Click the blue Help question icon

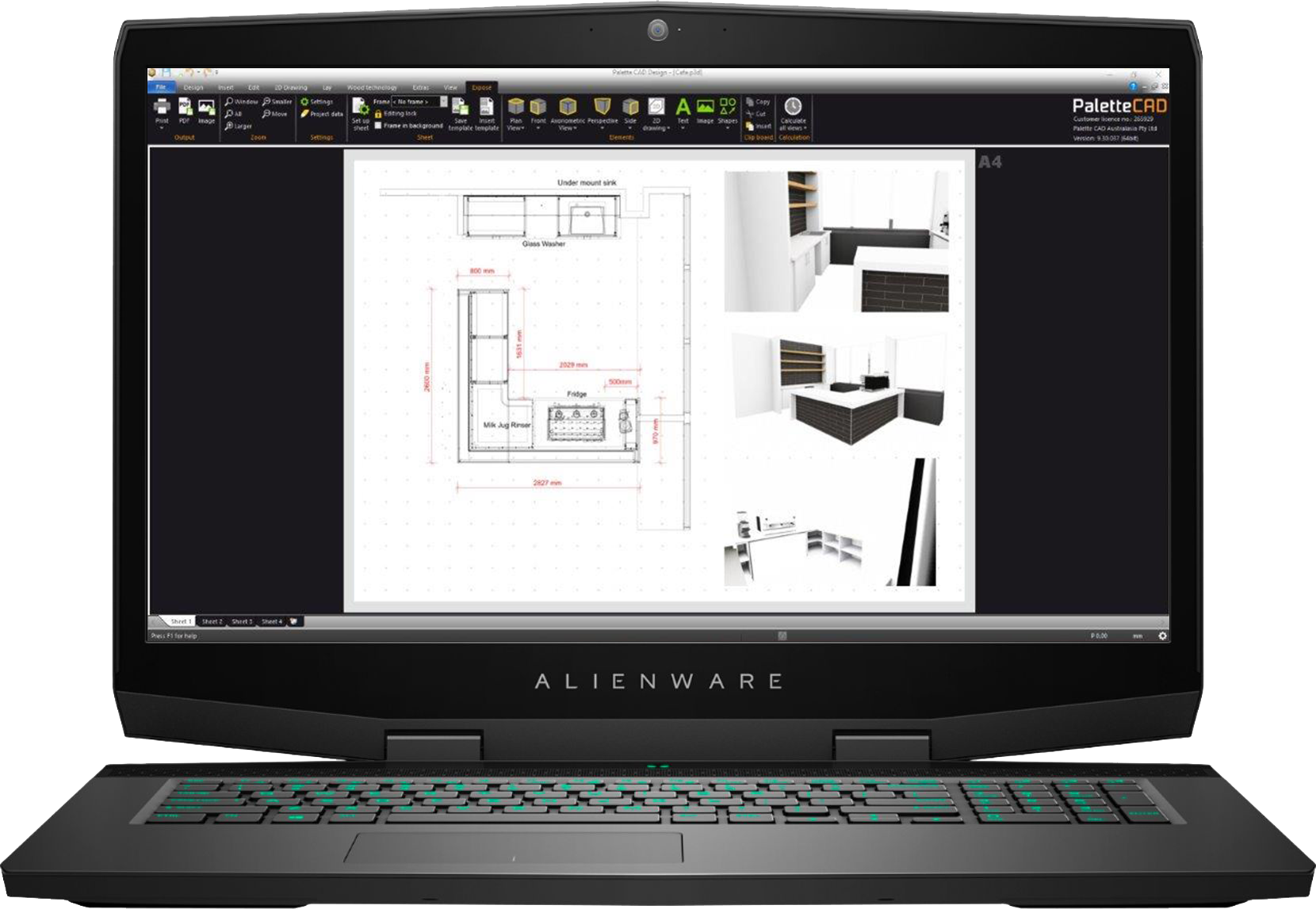(1133, 86)
